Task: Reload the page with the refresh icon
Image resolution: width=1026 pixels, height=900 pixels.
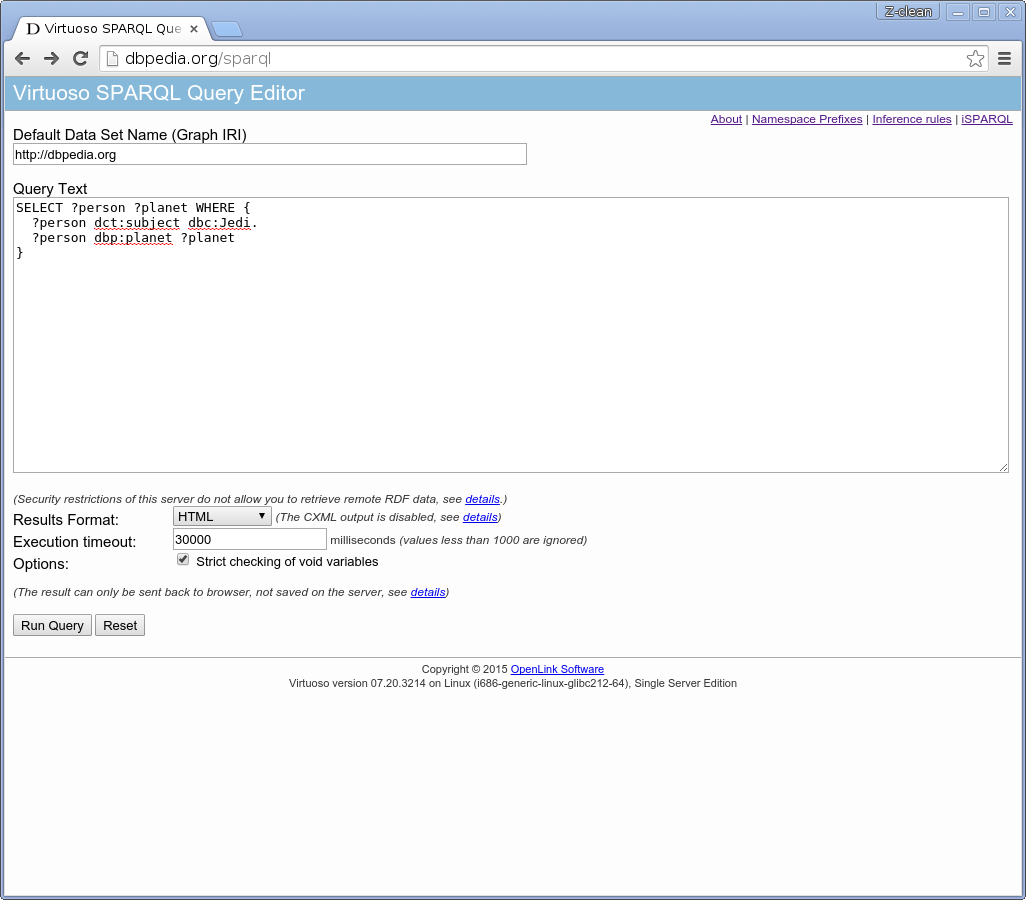Action: click(x=81, y=59)
